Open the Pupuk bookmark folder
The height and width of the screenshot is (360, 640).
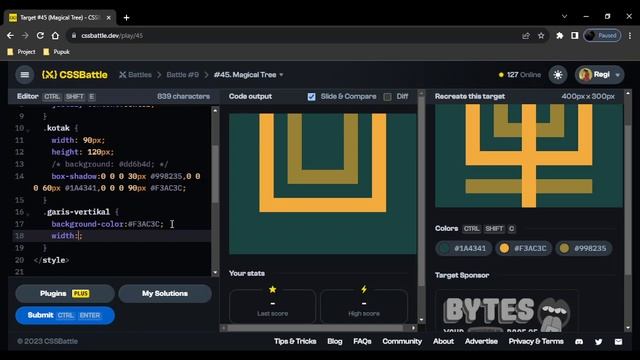[57, 52]
